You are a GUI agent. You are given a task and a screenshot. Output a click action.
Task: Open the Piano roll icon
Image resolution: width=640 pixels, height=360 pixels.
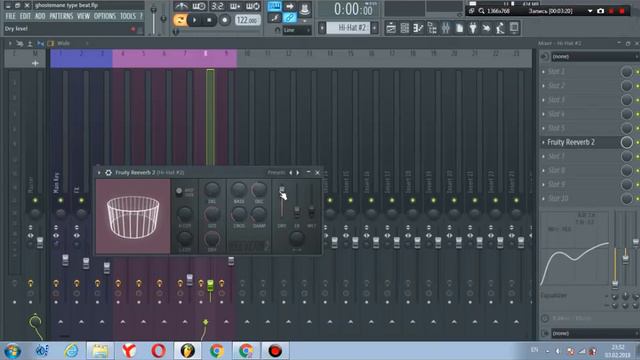418,28
